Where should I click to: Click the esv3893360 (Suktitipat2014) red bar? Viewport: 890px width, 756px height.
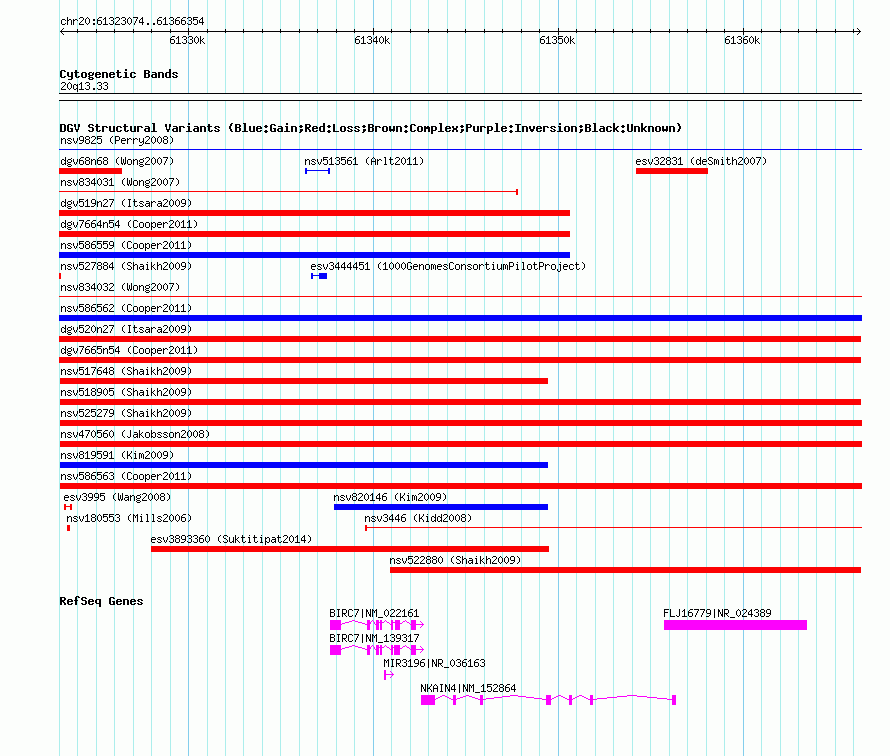[x=350, y=549]
